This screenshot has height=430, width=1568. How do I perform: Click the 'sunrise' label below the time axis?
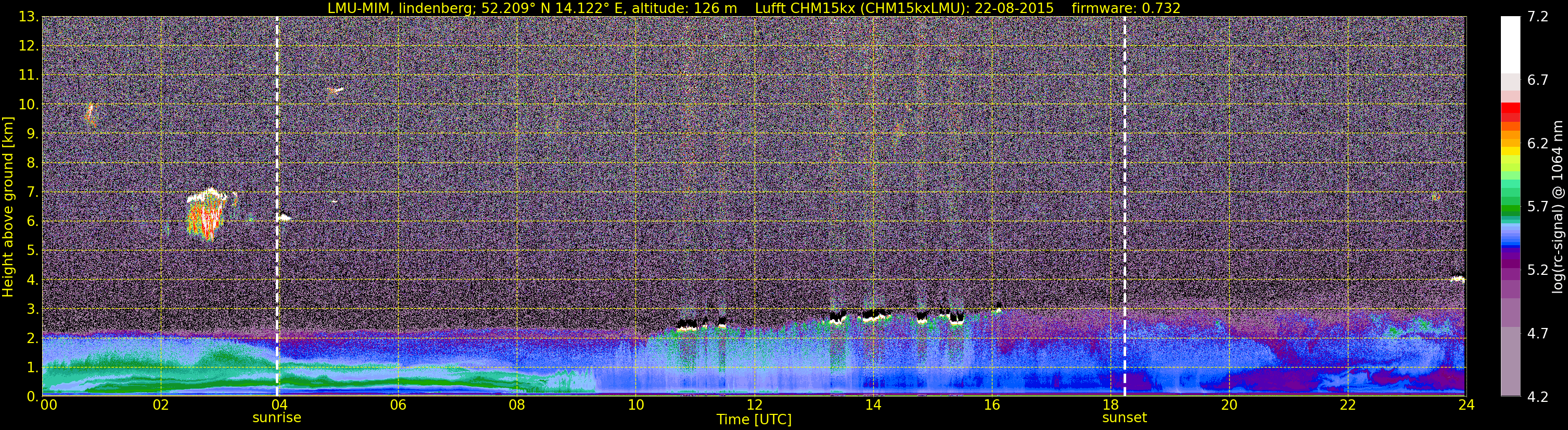[276, 417]
